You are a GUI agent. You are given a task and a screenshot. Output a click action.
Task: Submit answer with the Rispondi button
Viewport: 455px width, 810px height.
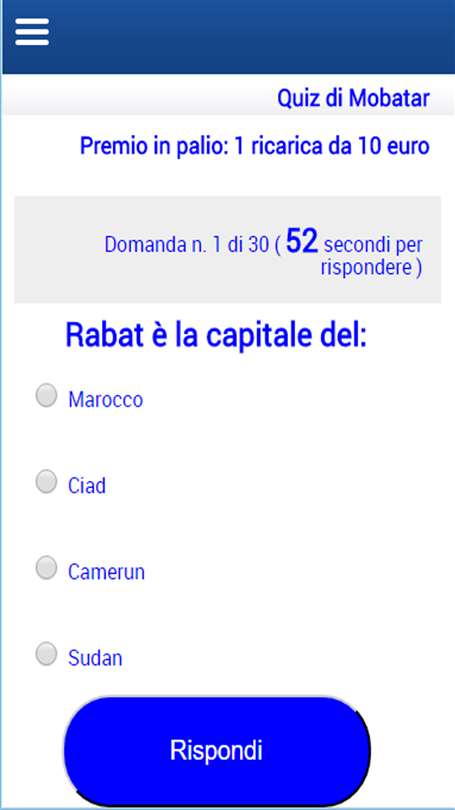(217, 750)
